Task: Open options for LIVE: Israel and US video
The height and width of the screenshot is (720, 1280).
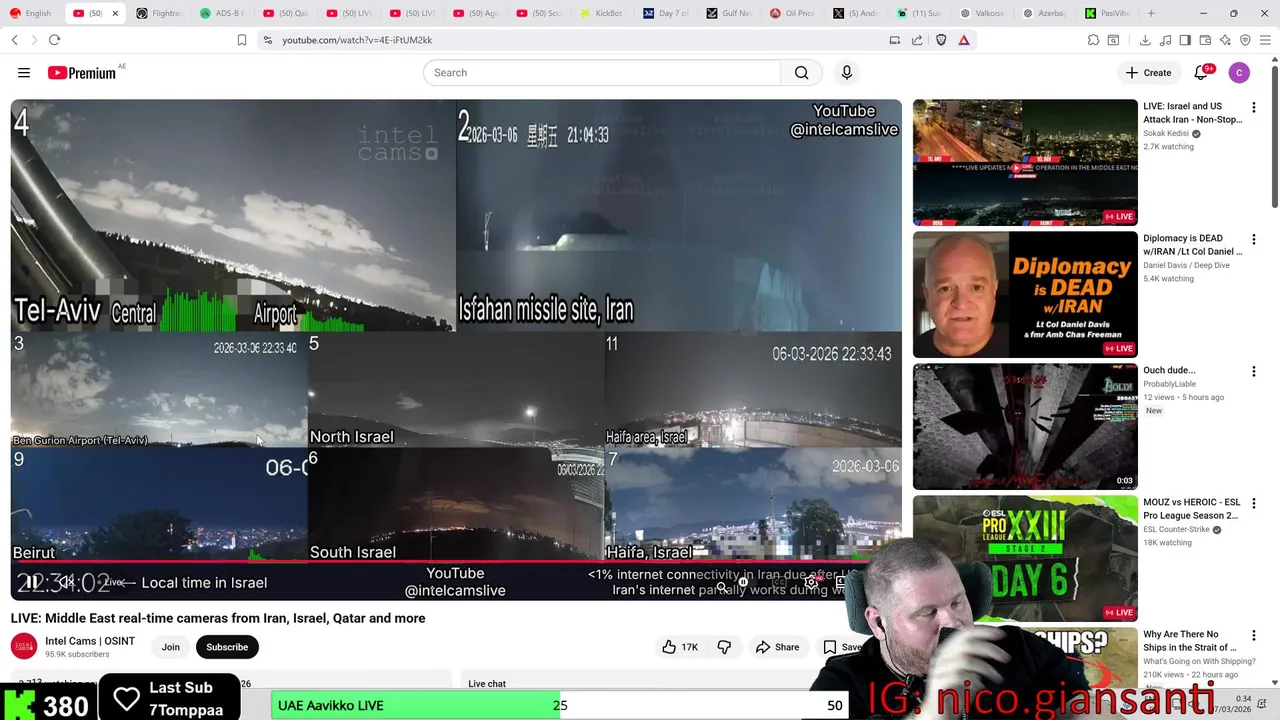Action: pyautogui.click(x=1253, y=108)
